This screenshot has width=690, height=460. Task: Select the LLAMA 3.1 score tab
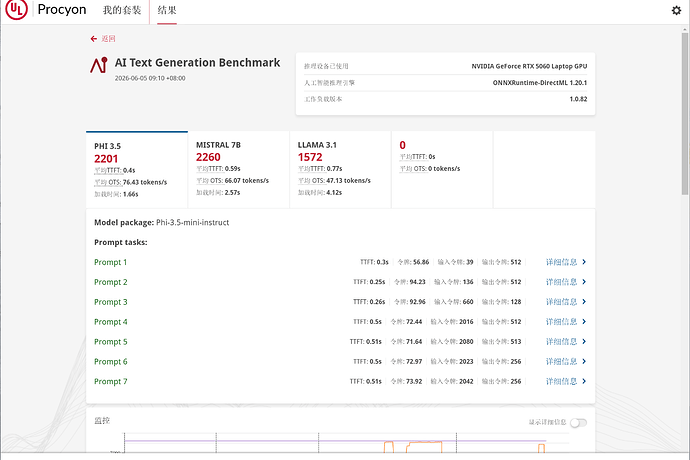(340, 169)
